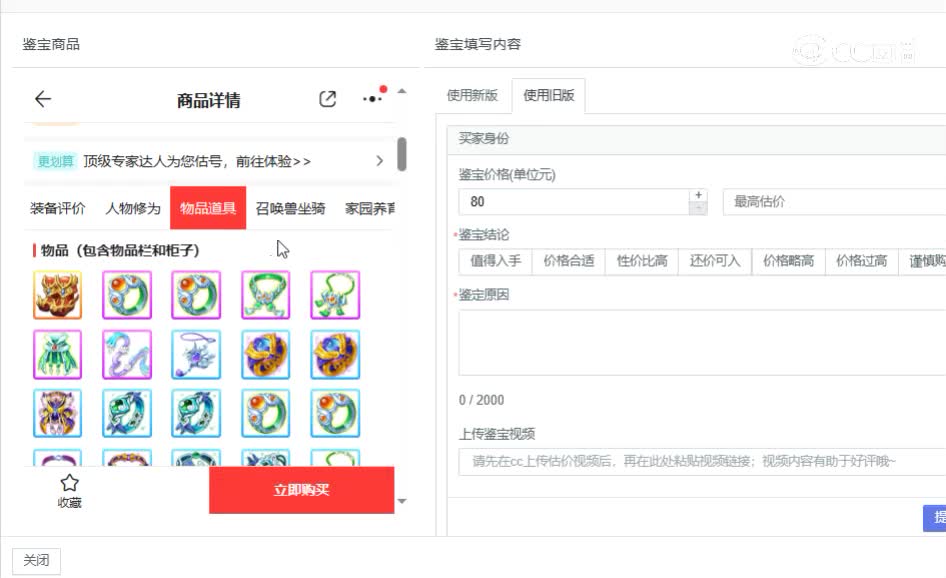Open the 顶级专家达人为您估号 link

pos(197,161)
